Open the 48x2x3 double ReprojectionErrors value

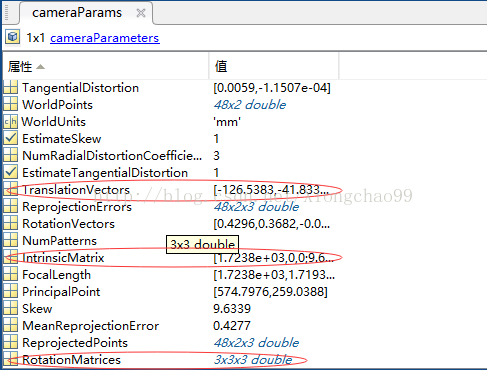click(x=256, y=207)
